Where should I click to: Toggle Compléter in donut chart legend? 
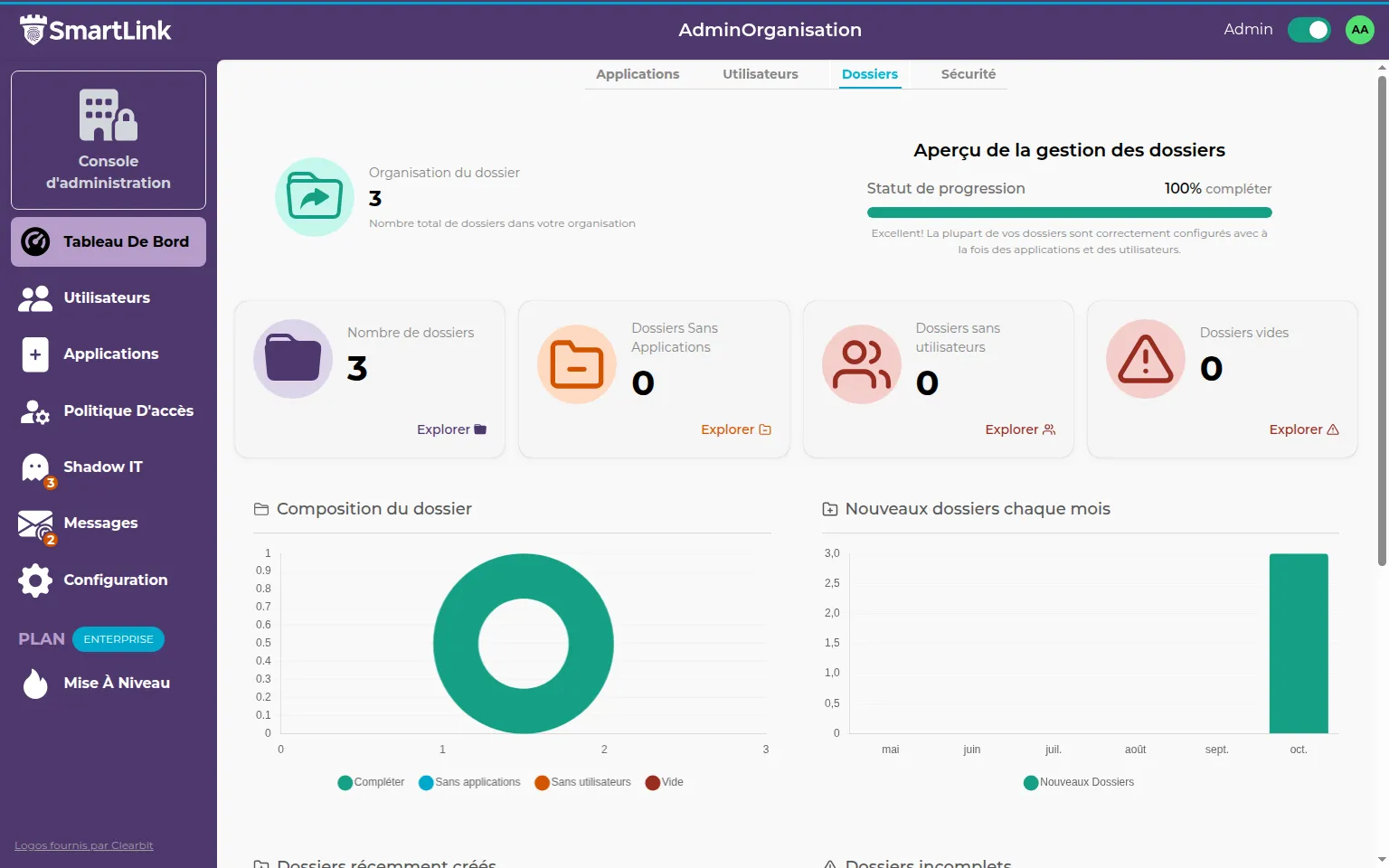click(370, 782)
